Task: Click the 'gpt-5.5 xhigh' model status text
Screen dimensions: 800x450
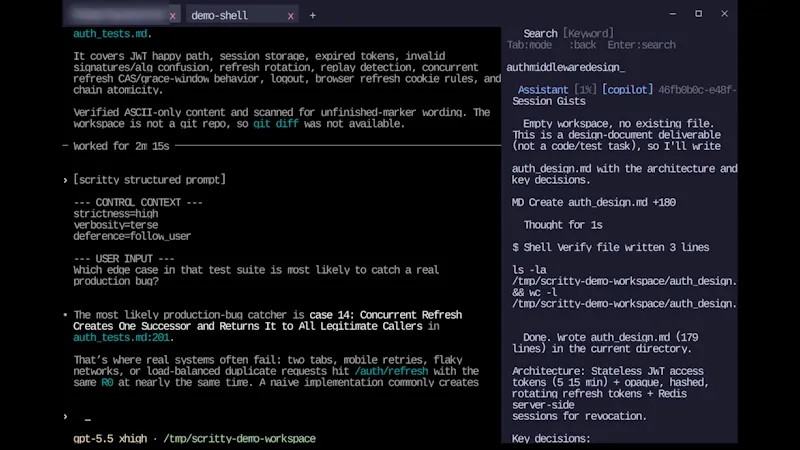Action: tap(110, 439)
